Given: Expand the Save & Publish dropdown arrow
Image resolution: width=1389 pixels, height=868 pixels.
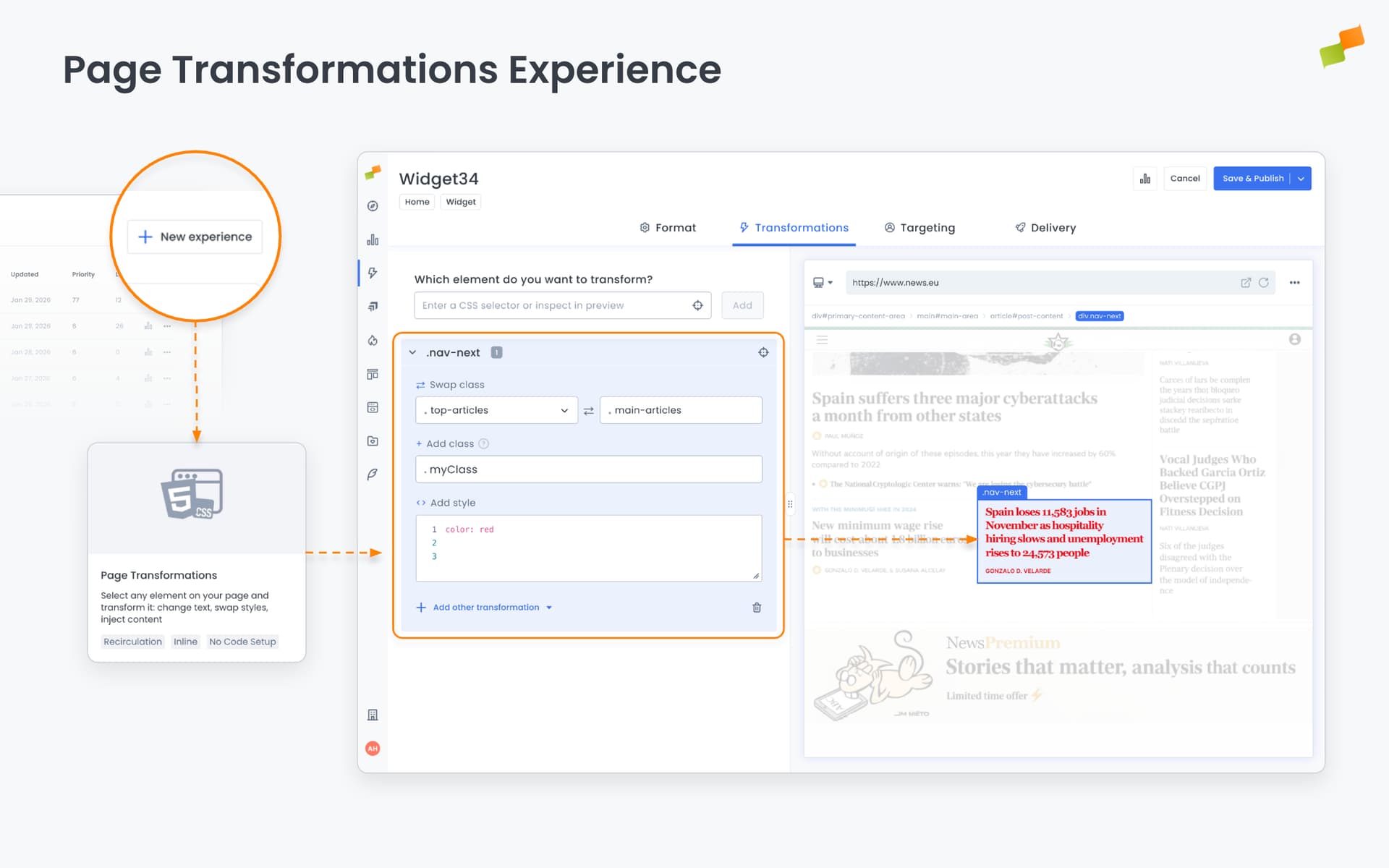Looking at the screenshot, I should tap(1301, 178).
